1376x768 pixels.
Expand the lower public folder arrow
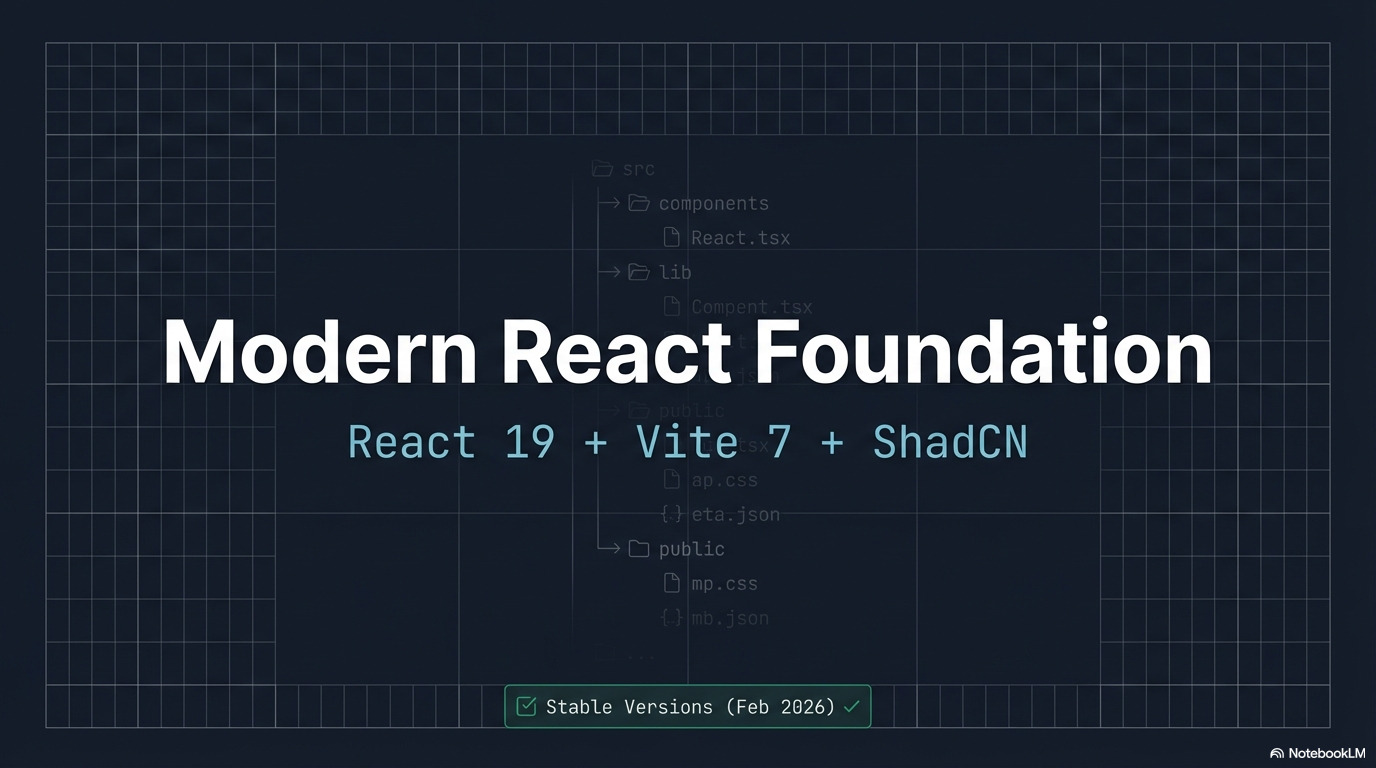click(x=612, y=548)
